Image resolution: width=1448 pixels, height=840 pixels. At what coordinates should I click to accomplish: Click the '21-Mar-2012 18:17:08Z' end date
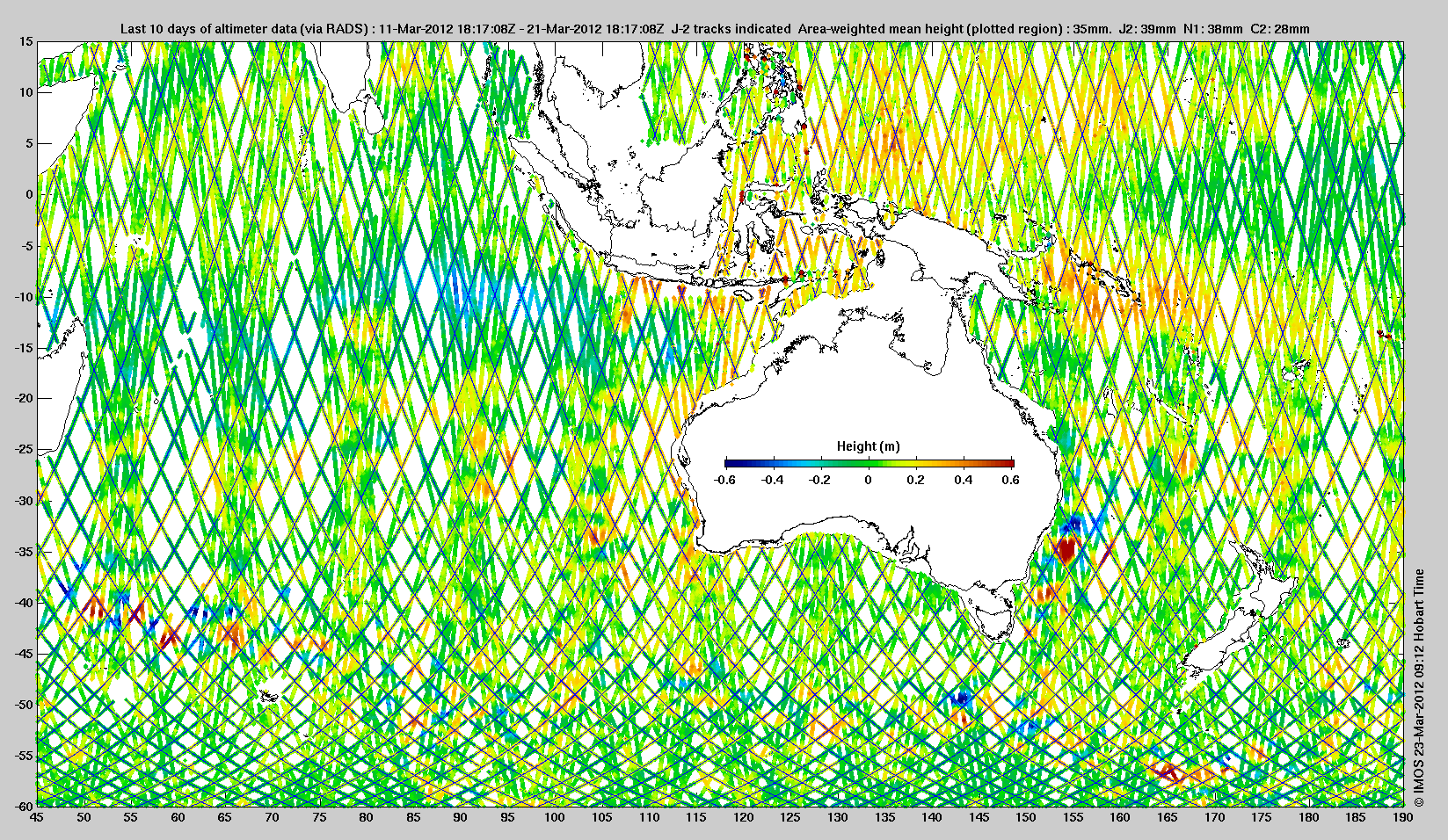(x=596, y=29)
